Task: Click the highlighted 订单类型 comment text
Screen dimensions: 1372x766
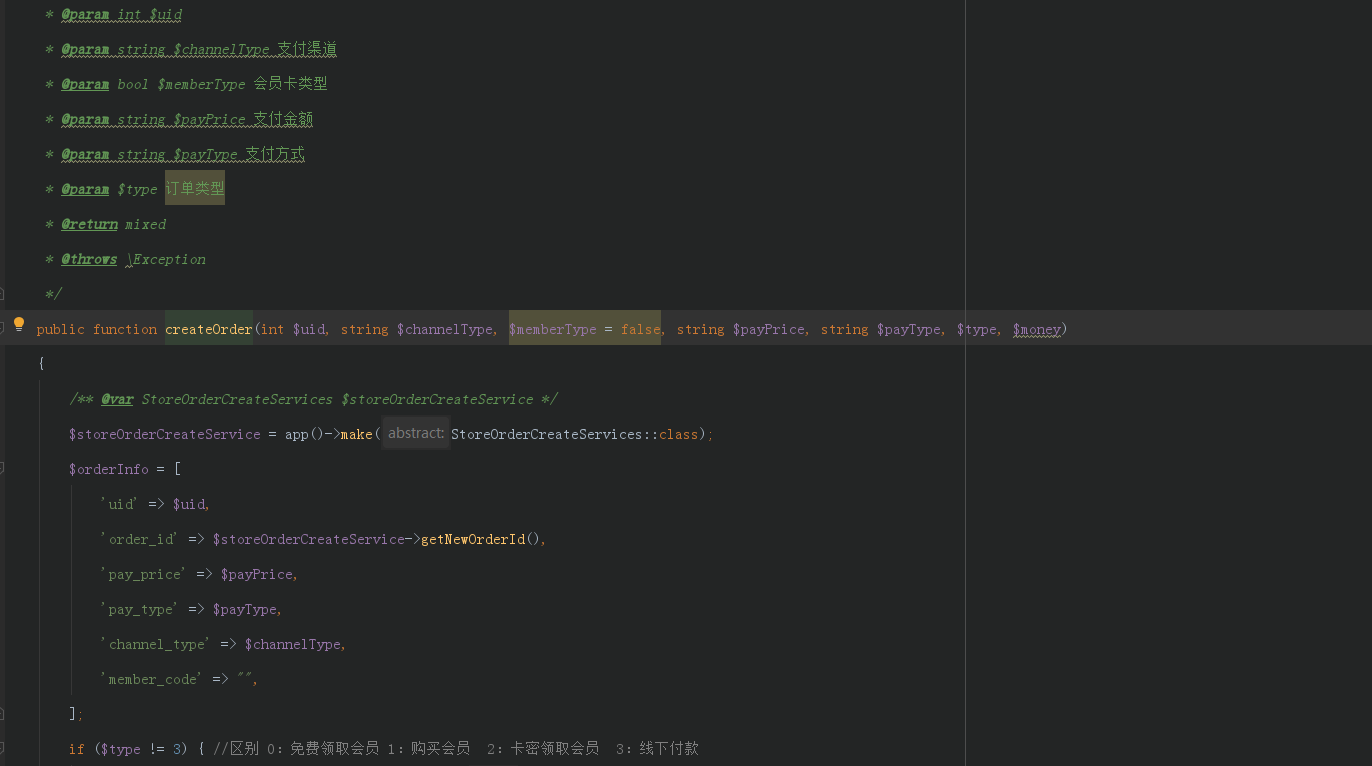Action: click(195, 188)
